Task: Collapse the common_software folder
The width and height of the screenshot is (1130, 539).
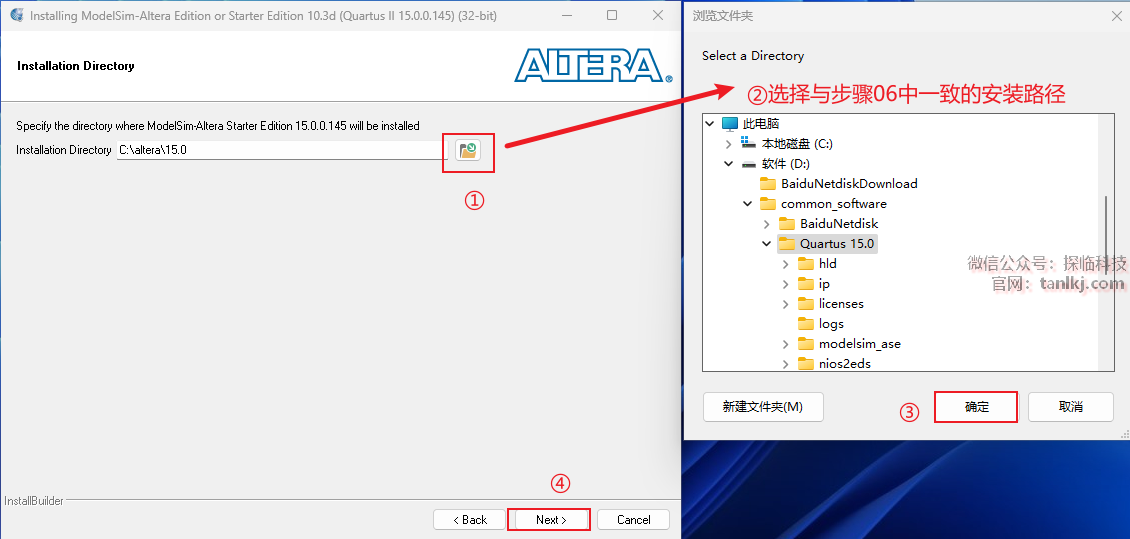Action: 748,204
